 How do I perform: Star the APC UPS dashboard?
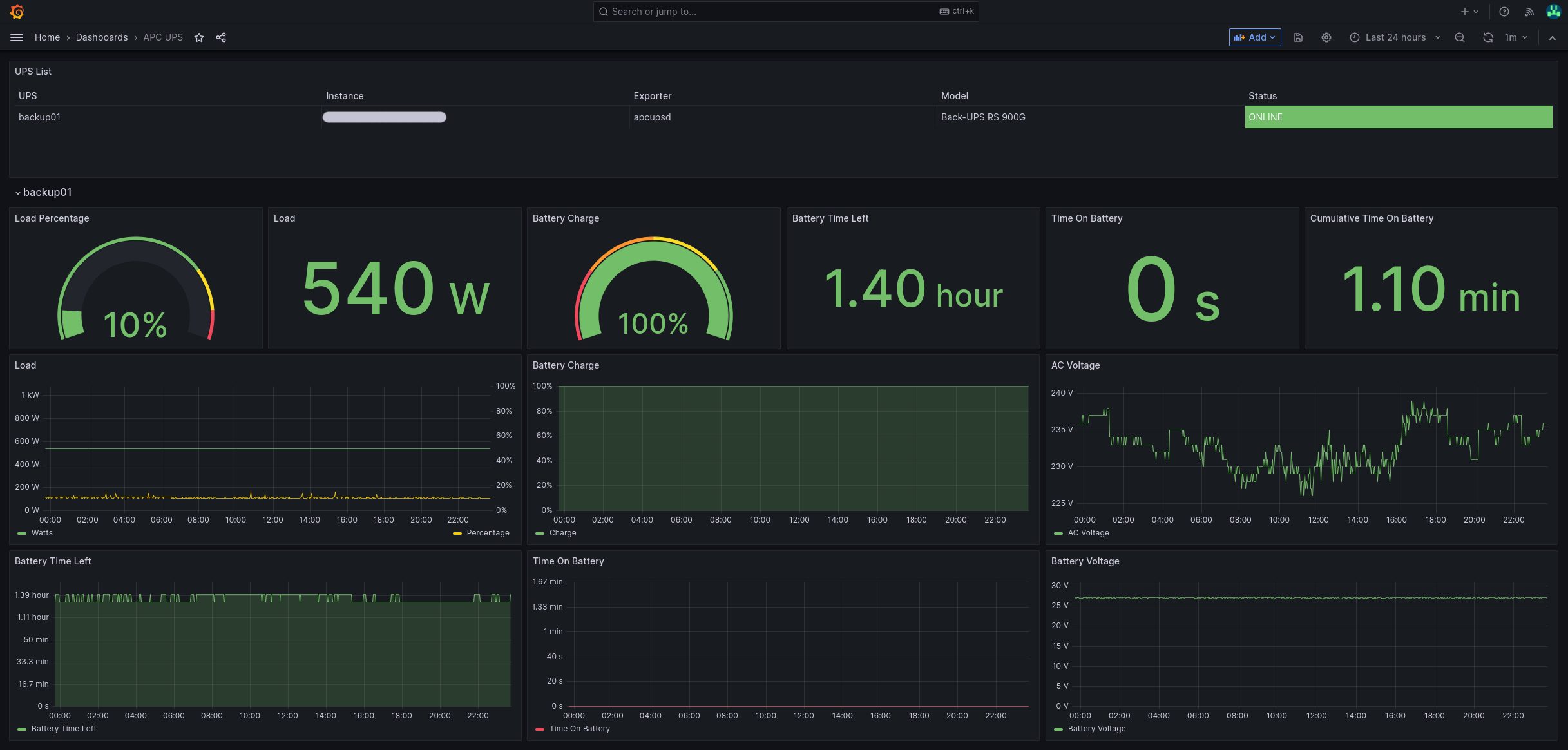(199, 37)
